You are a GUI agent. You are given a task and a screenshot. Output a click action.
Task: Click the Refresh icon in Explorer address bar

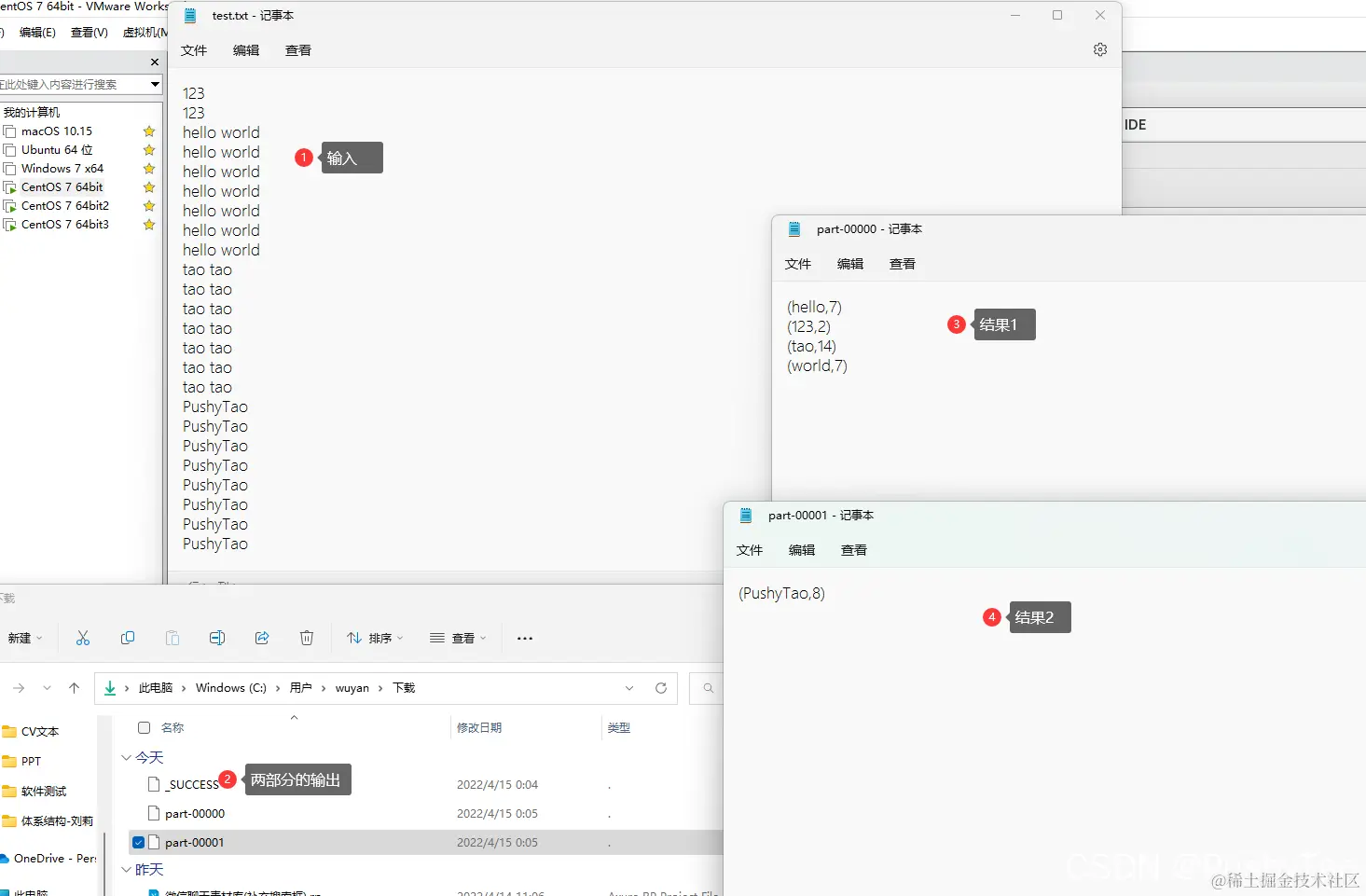(x=661, y=688)
